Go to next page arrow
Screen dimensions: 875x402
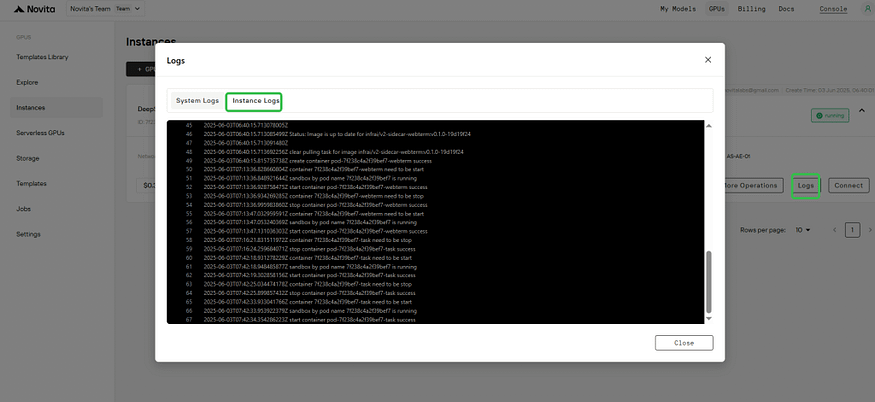click(869, 230)
